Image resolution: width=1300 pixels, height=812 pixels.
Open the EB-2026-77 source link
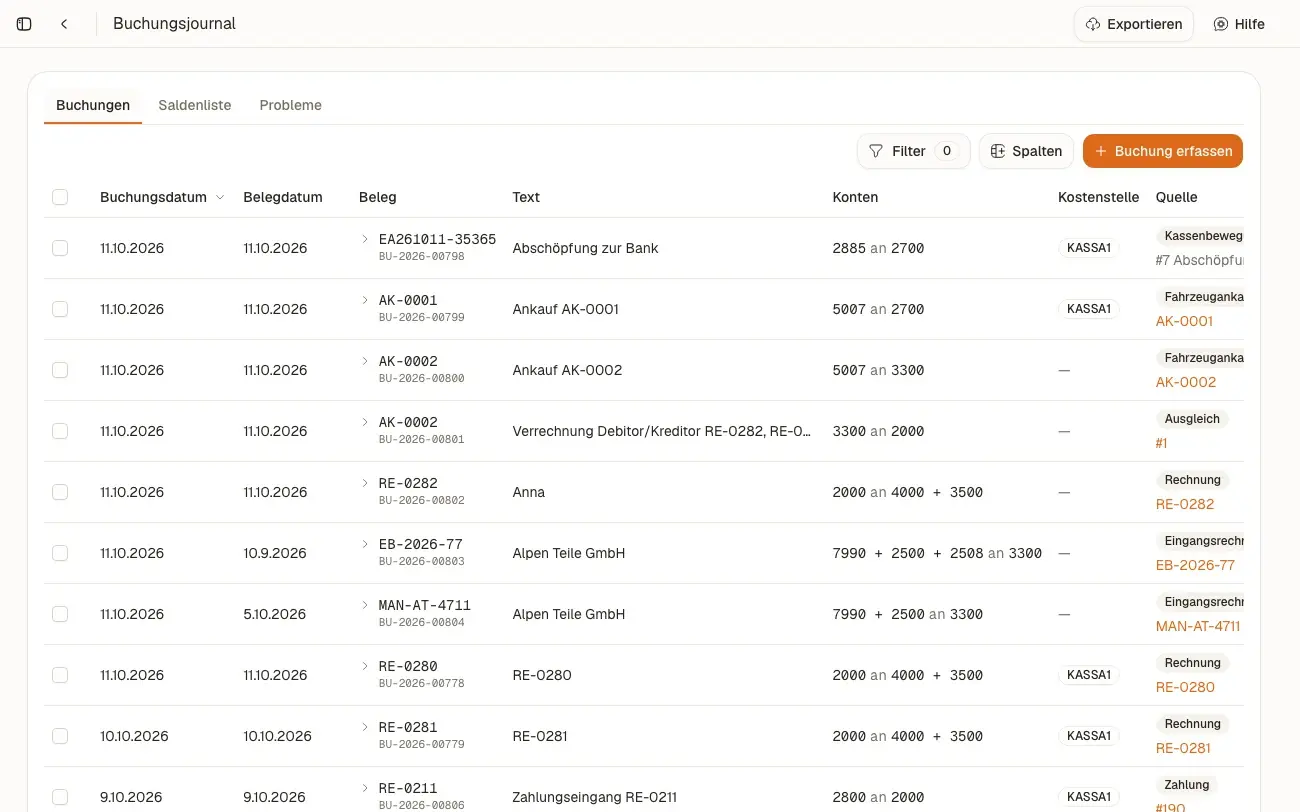1195,565
